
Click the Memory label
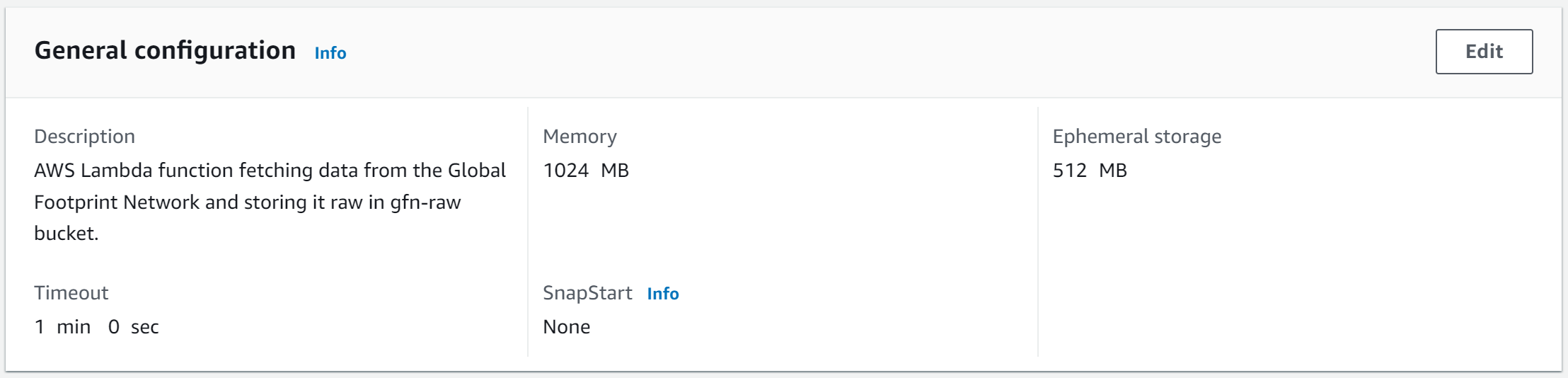click(x=580, y=137)
